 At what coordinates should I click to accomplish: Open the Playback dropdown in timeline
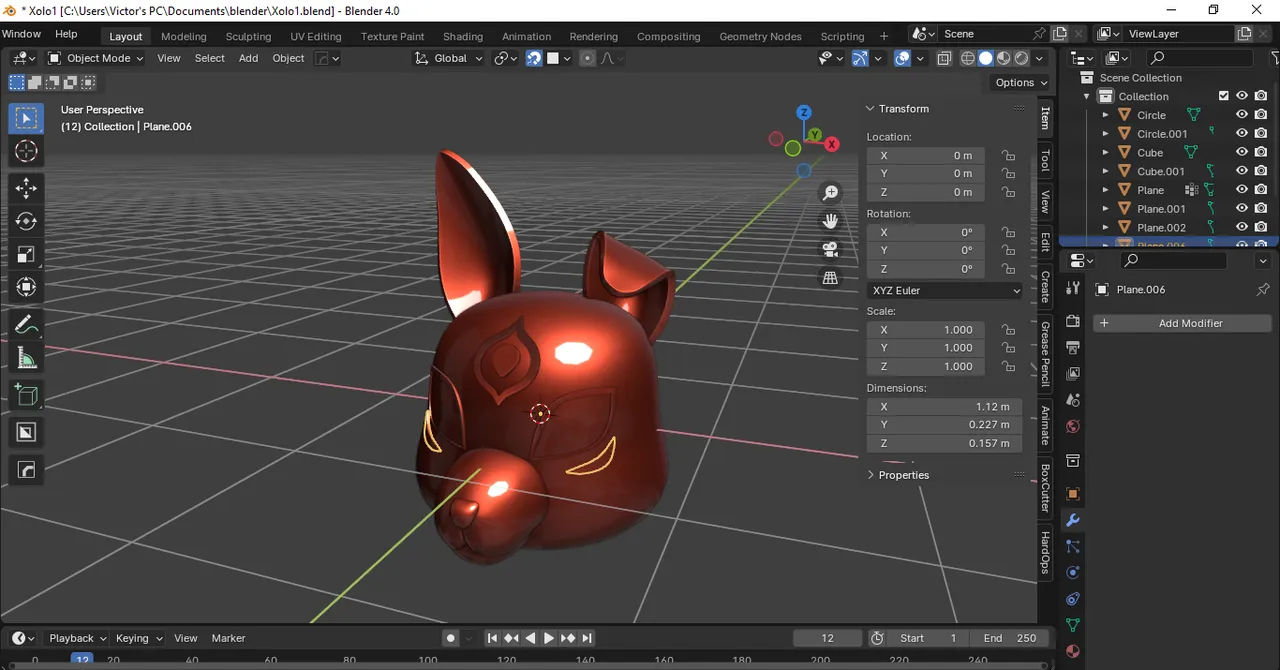[76, 638]
